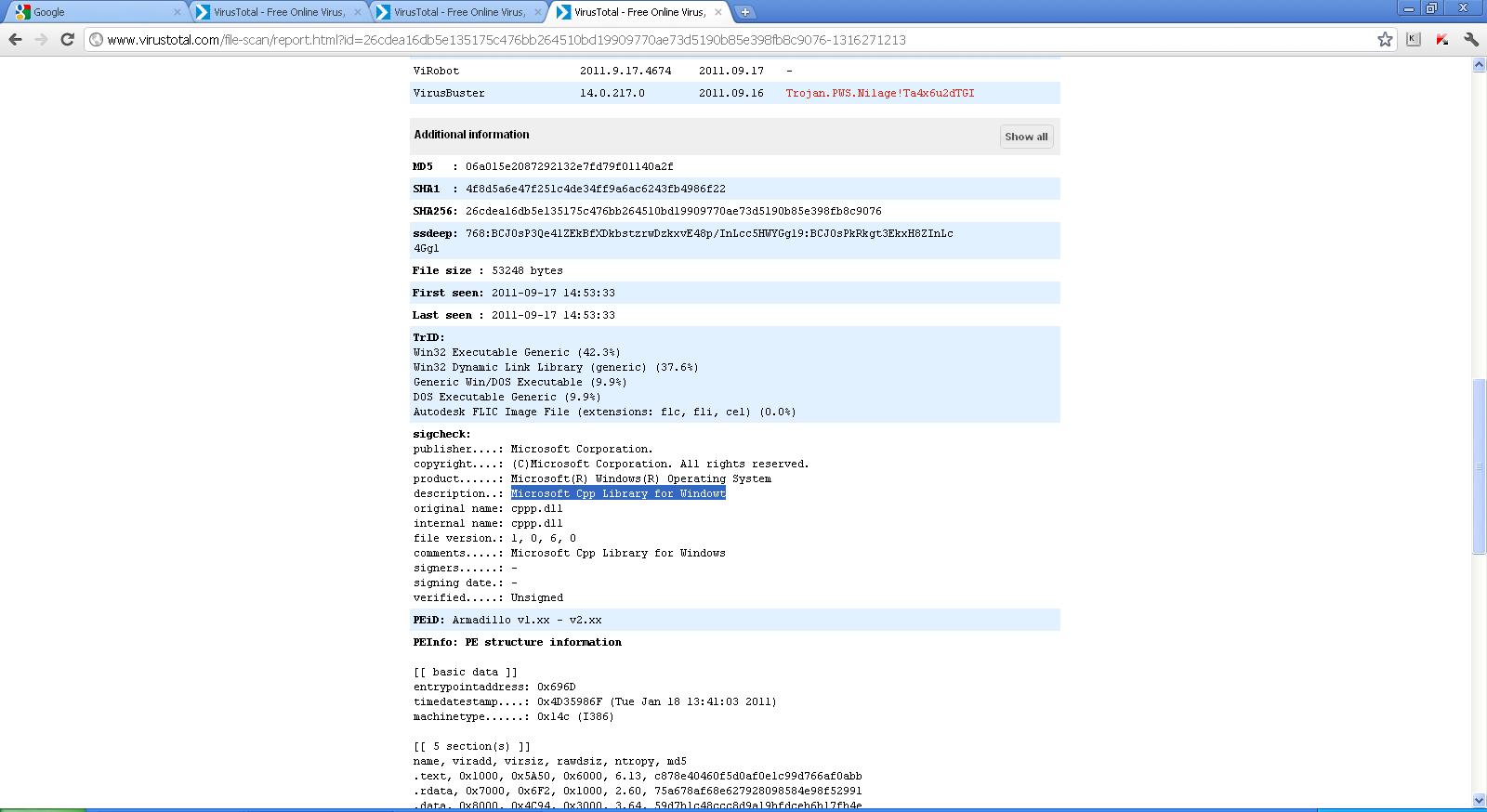Screen dimensions: 1487x812
Task: Click the MD5 hash value
Action: tap(569, 166)
